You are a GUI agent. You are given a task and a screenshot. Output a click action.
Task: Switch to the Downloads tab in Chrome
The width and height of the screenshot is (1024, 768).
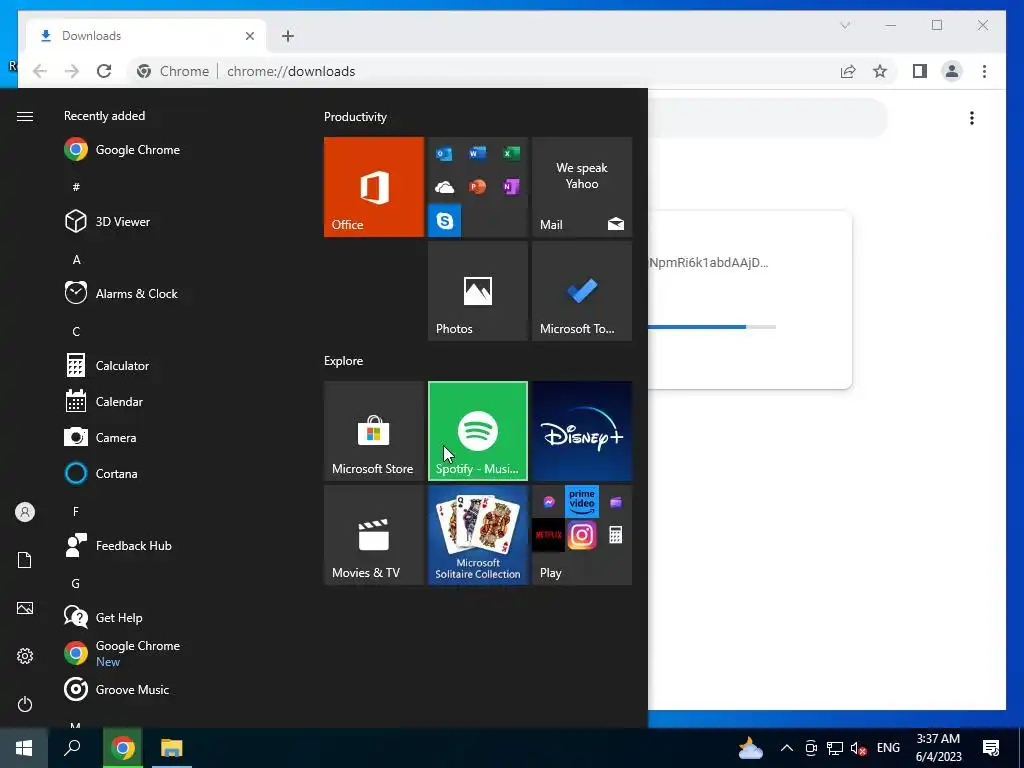[x=145, y=36]
